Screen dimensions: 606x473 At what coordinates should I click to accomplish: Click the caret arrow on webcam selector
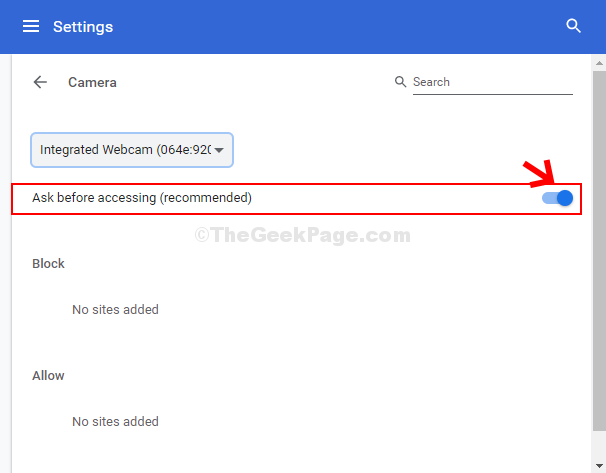pyautogui.click(x=219, y=151)
